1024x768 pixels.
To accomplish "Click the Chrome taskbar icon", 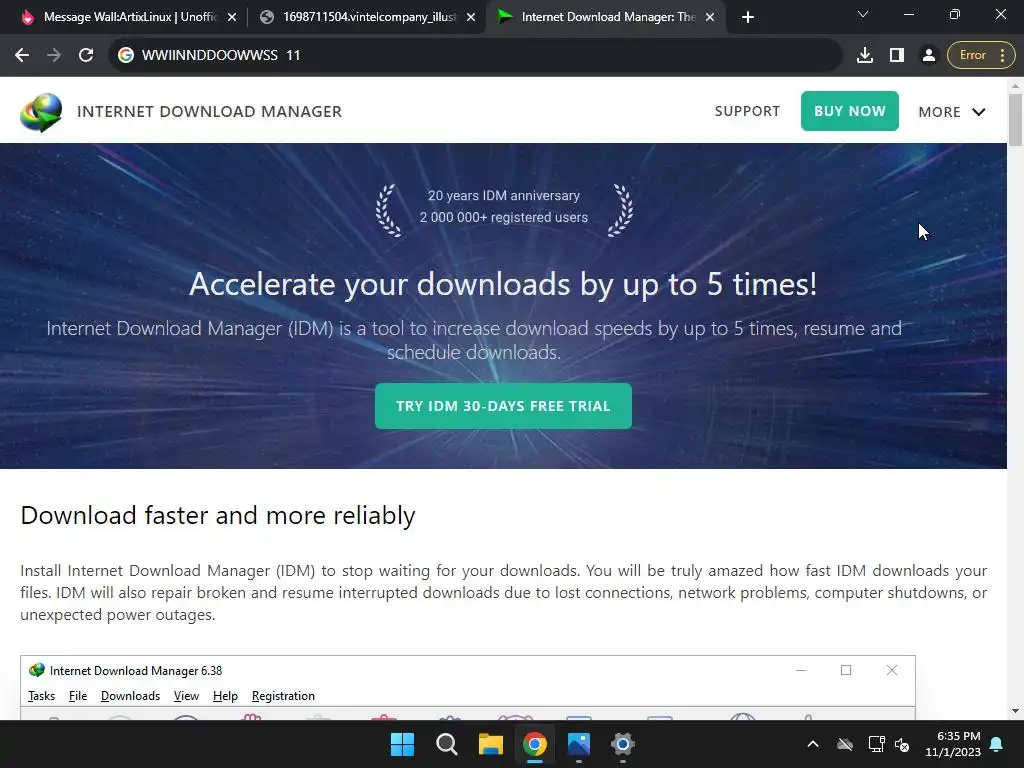I will [534, 744].
